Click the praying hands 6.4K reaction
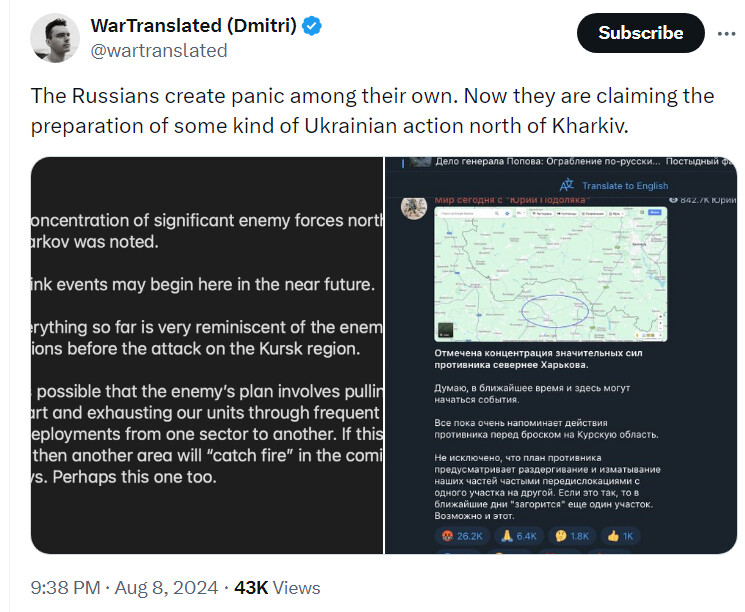745x612 pixels. tap(518, 536)
